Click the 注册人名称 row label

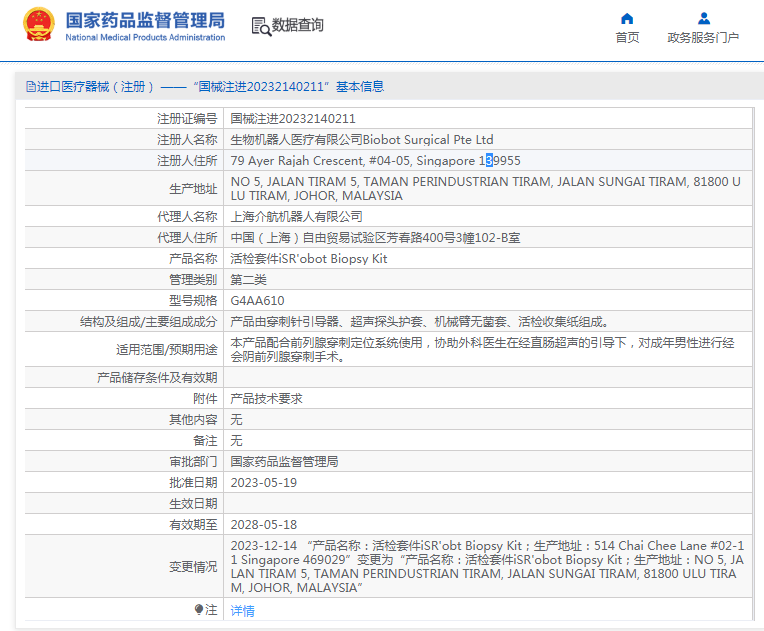pos(187,140)
